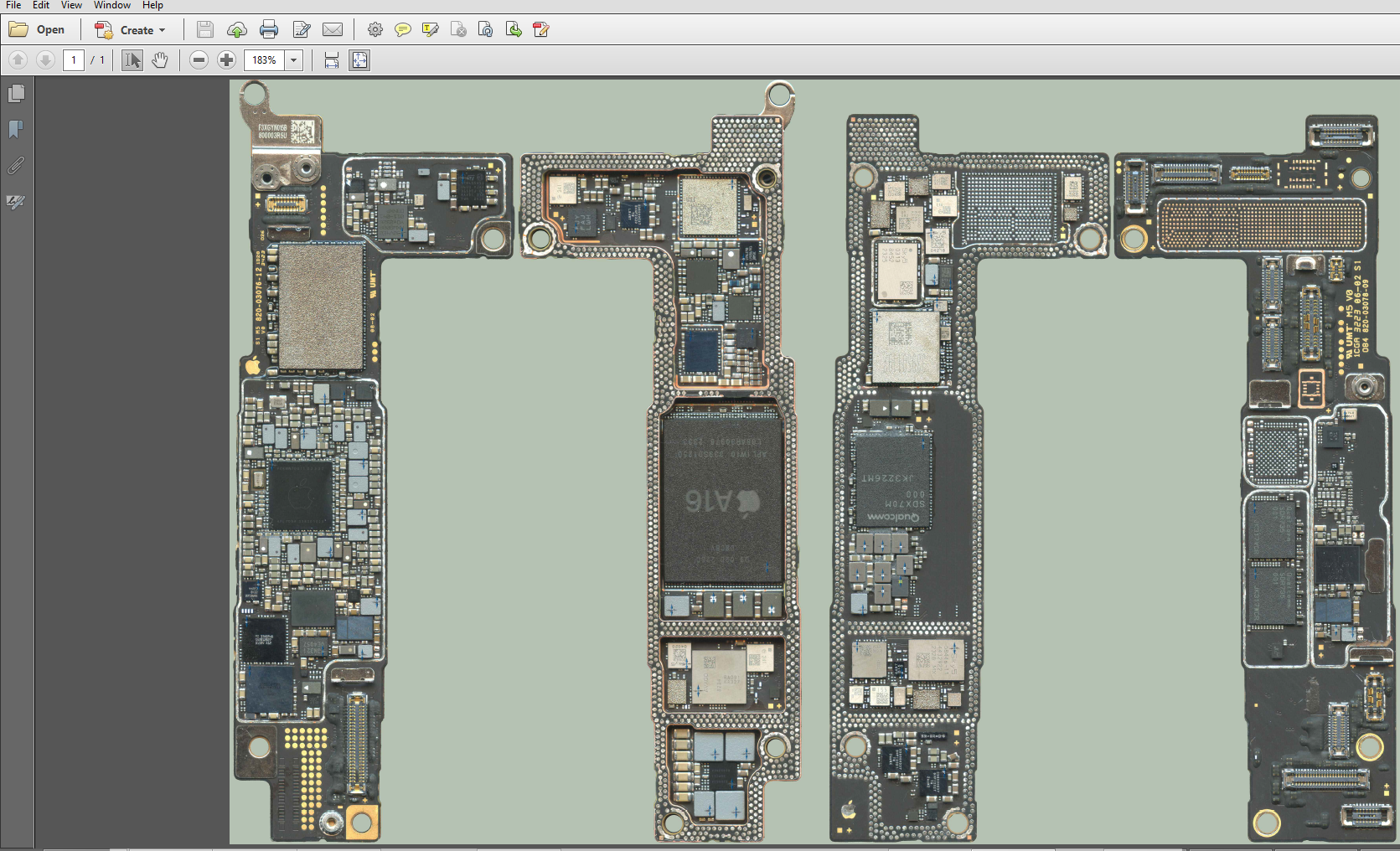
Task: Expand the zoom percentage dropdown
Action: [294, 60]
